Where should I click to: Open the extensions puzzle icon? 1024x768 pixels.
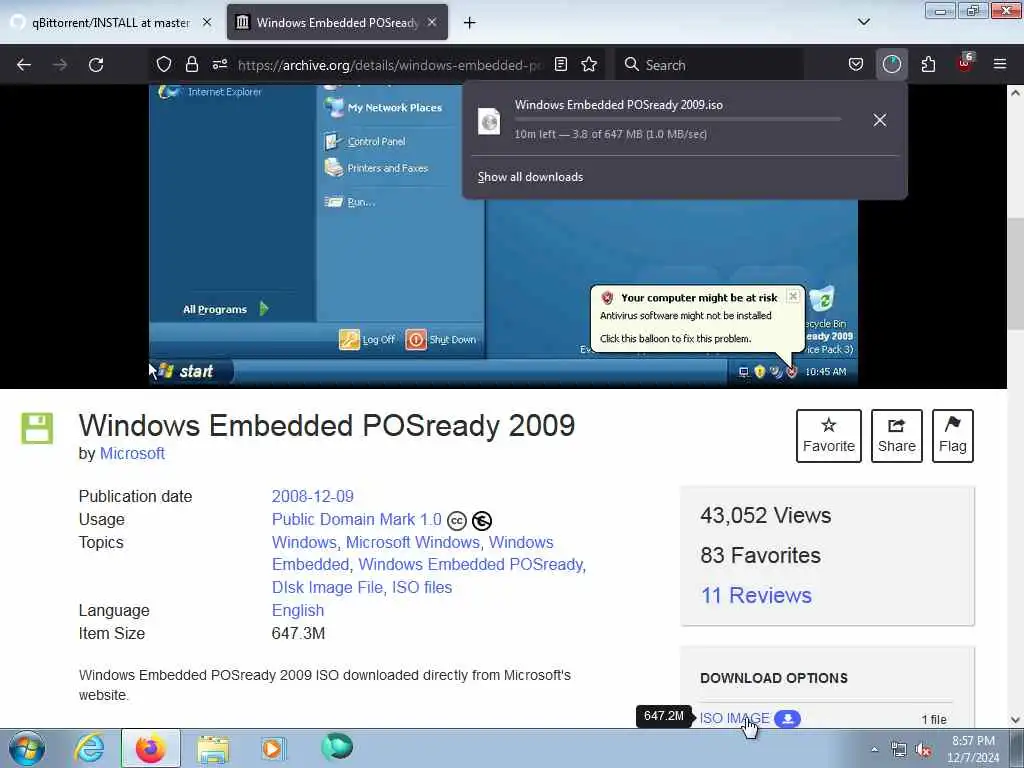click(x=928, y=64)
